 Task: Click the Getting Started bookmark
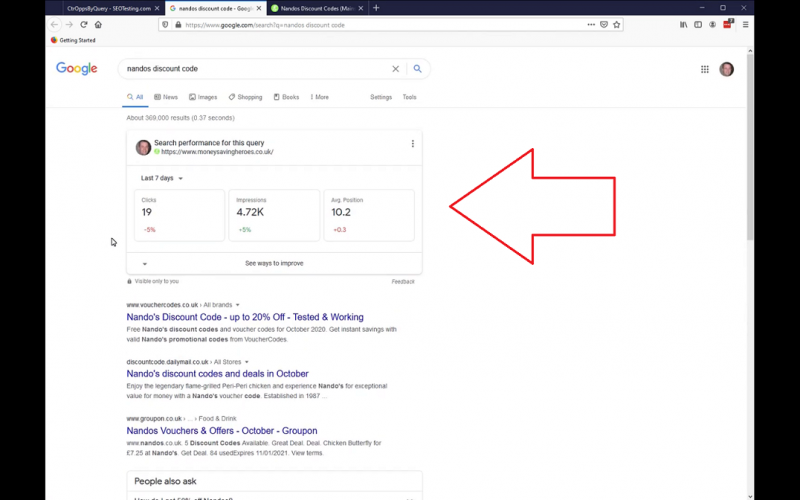coord(73,40)
